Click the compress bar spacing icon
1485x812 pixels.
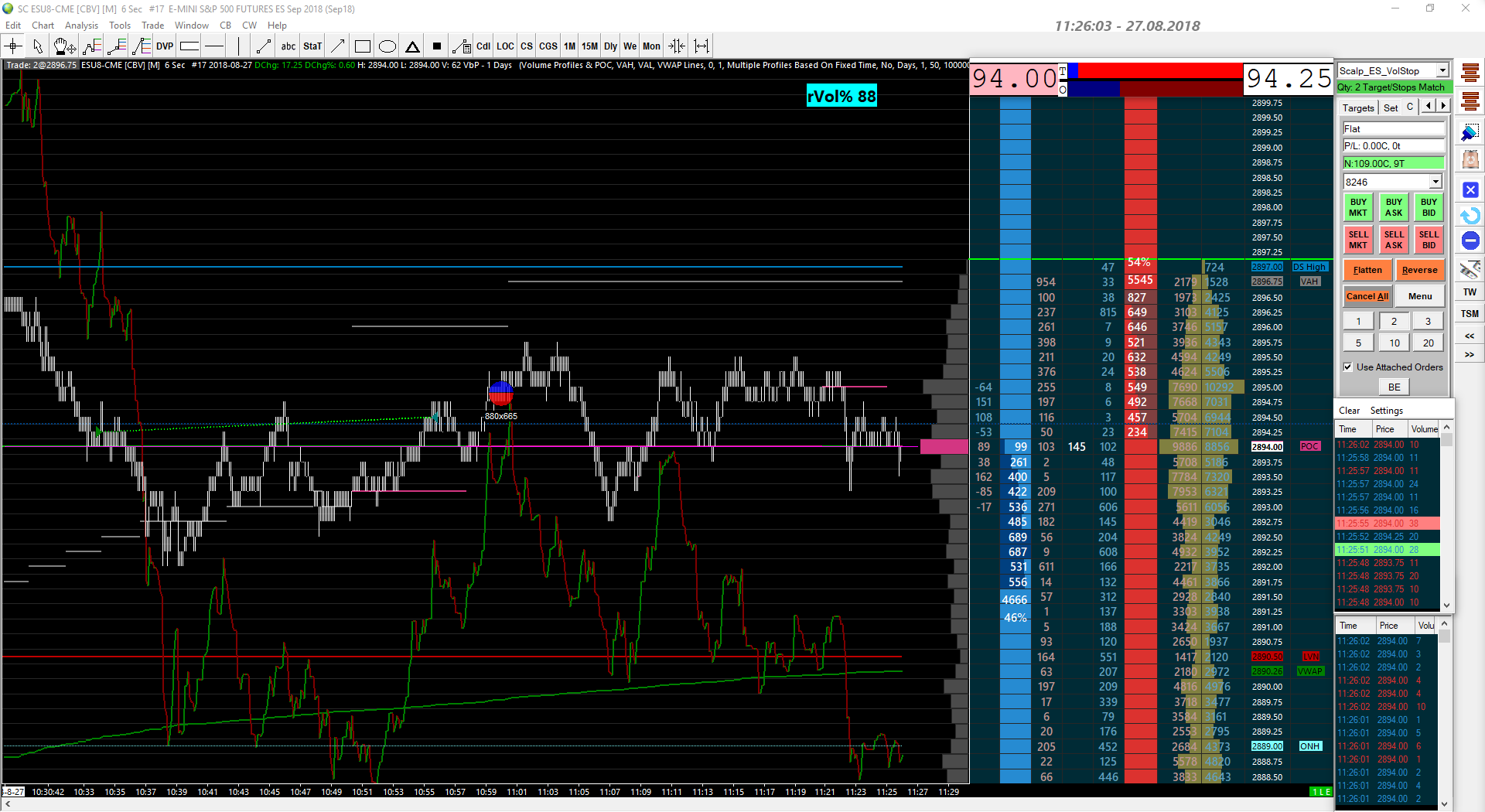pos(676,46)
